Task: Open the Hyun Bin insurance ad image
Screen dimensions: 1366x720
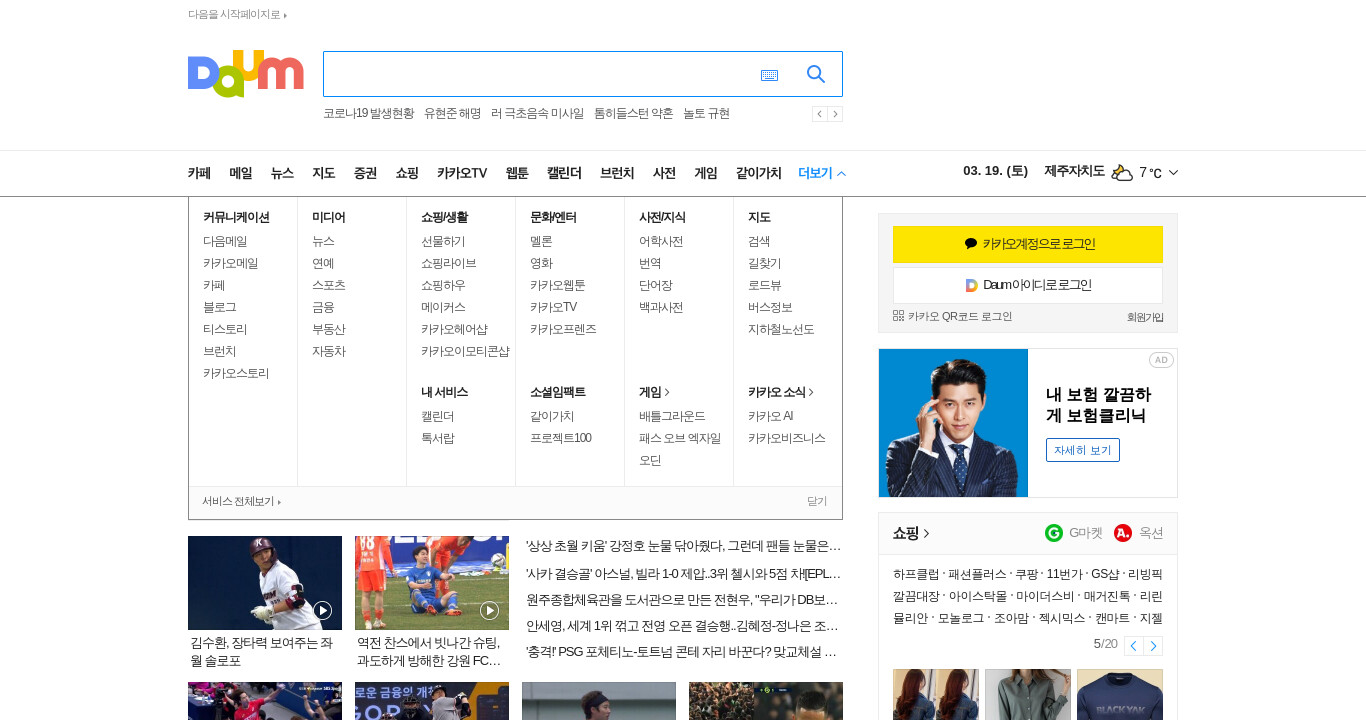Action: [953, 423]
